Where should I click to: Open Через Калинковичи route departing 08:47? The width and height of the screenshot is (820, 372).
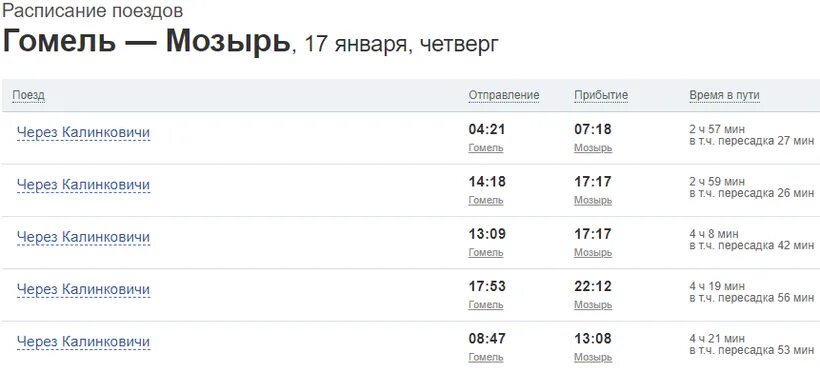tap(83, 342)
